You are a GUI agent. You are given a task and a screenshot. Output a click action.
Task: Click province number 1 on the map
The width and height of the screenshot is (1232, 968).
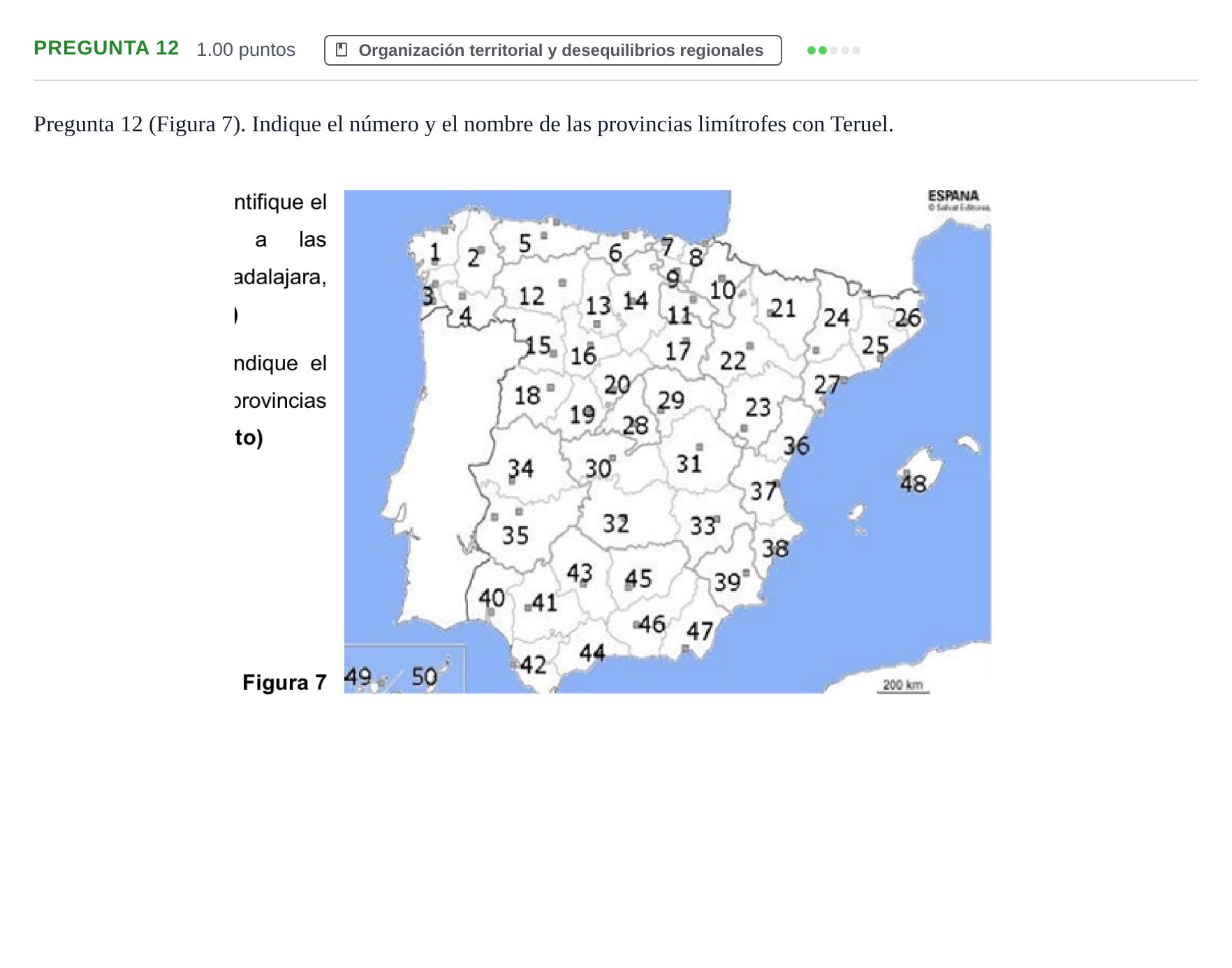pos(434,252)
